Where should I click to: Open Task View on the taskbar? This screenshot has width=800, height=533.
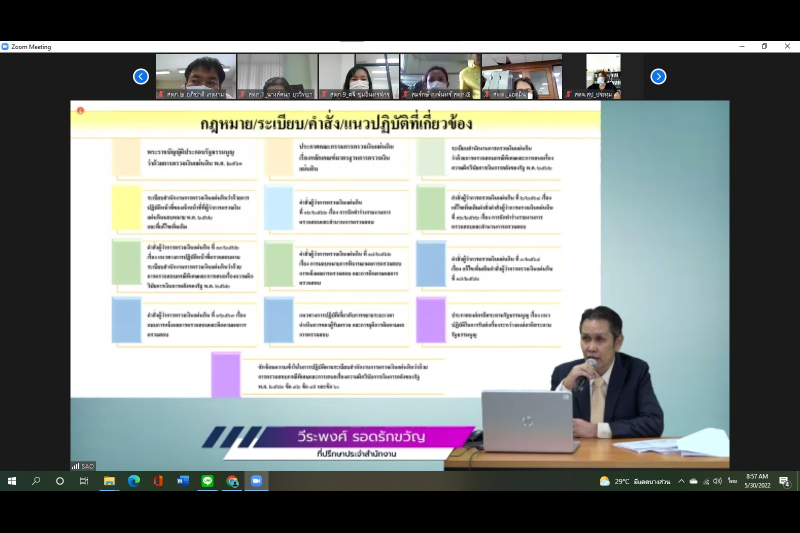[x=84, y=481]
